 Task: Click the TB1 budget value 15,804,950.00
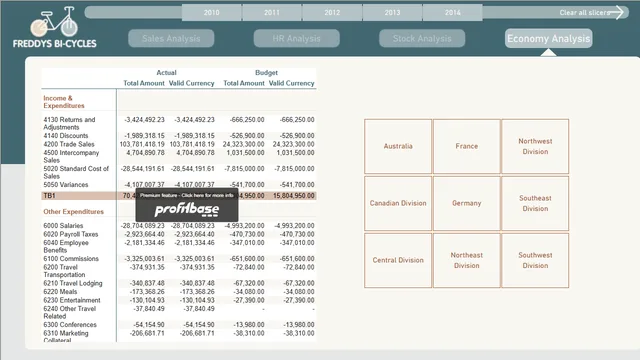coord(294,196)
